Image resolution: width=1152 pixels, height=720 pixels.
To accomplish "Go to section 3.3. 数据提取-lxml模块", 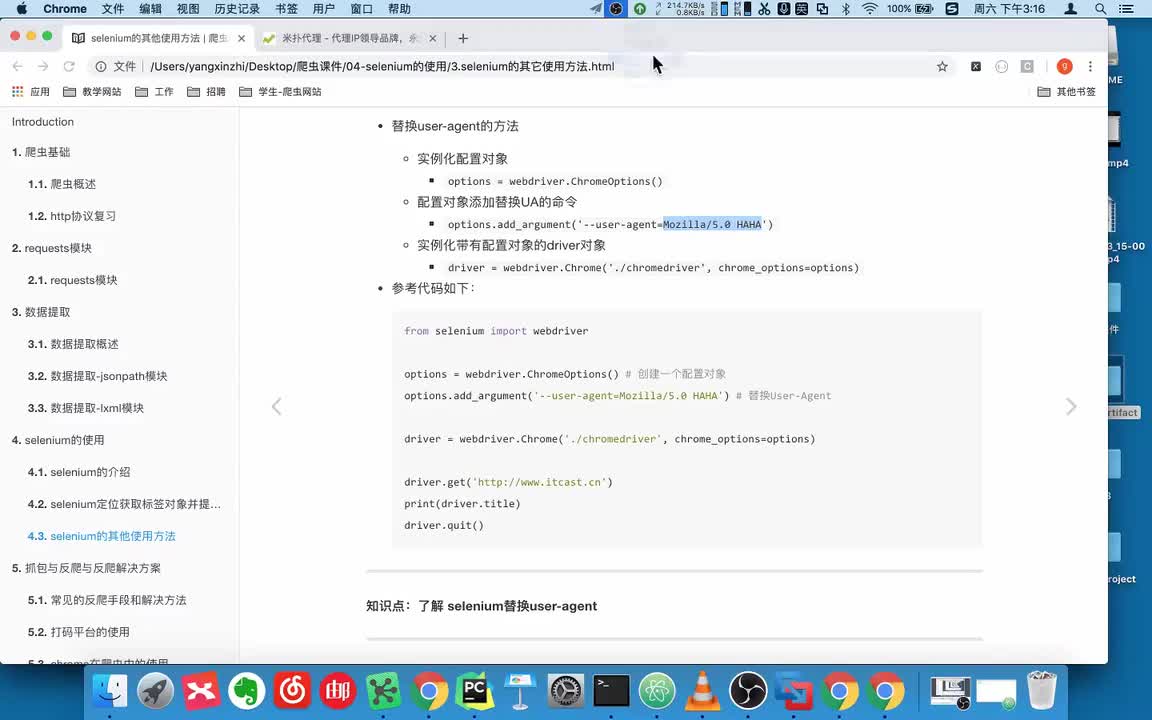I will 86,408.
